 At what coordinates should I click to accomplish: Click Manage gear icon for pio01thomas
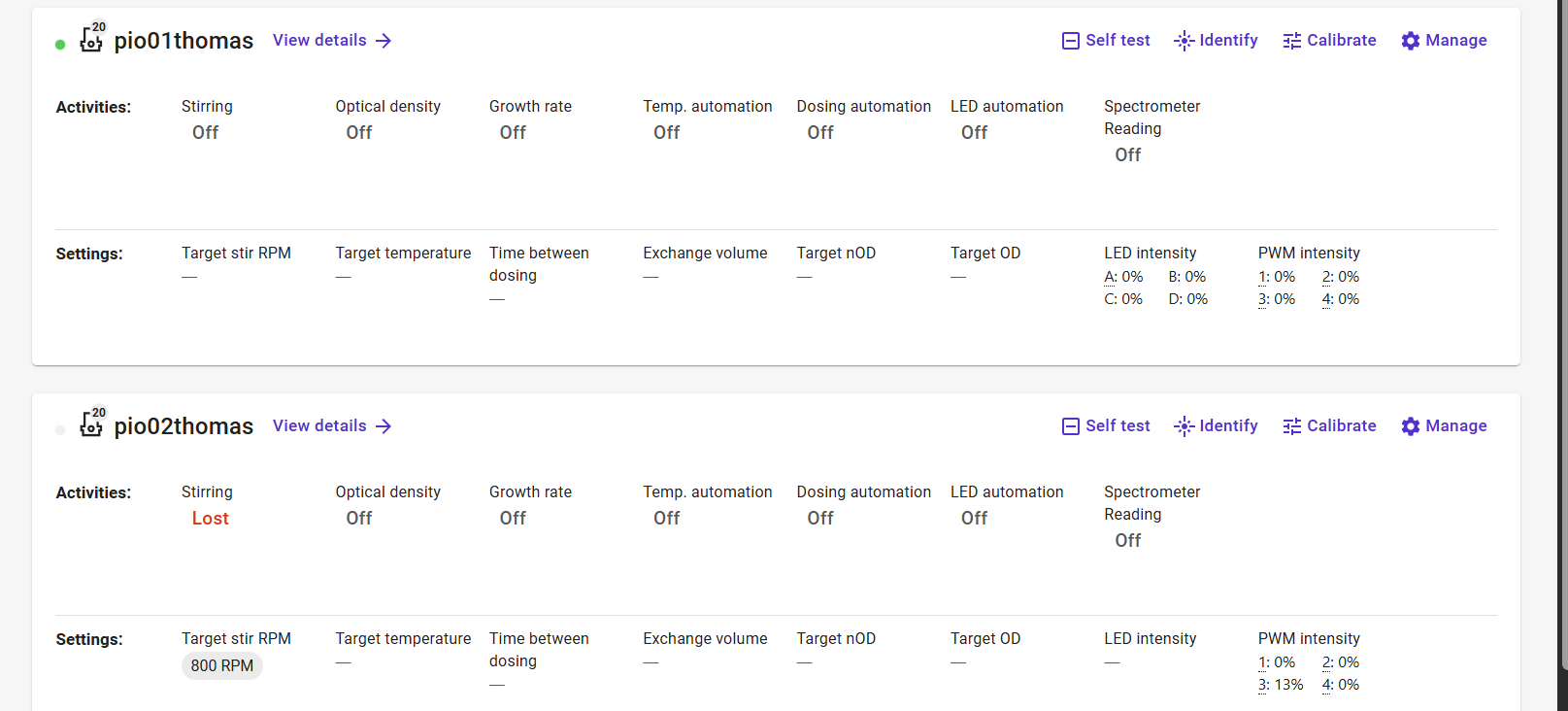1411,41
